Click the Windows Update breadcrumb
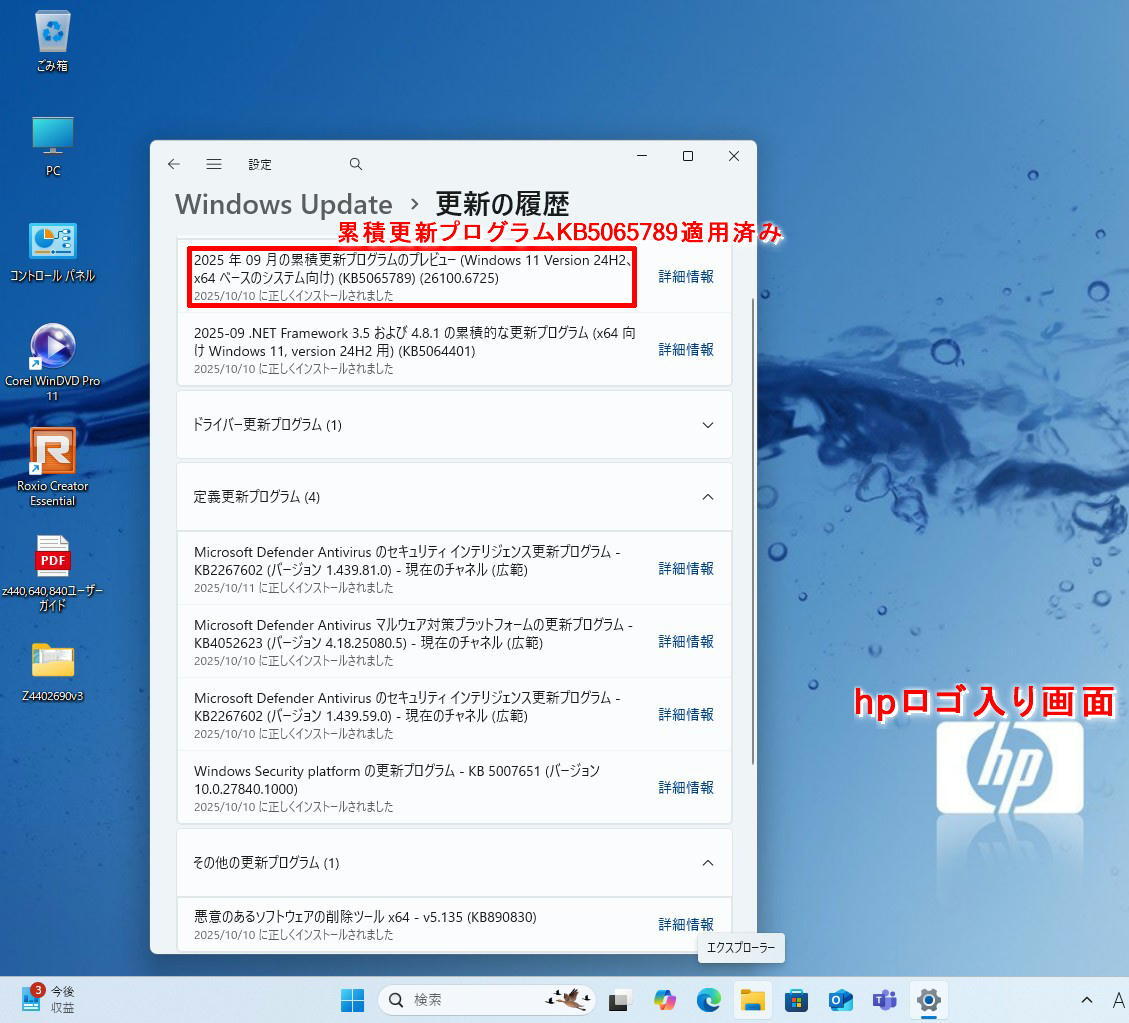 [283, 204]
